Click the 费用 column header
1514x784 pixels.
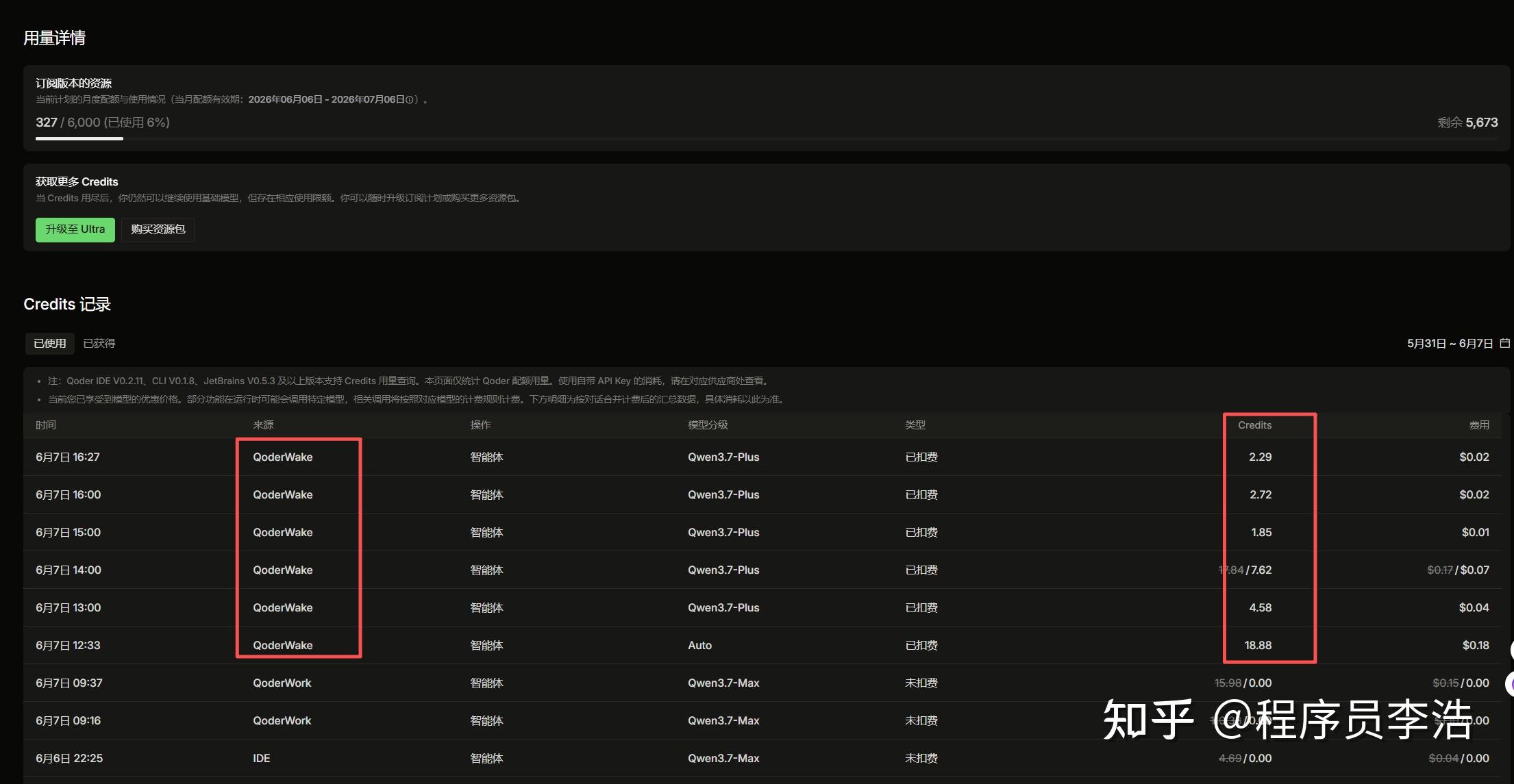(1479, 425)
